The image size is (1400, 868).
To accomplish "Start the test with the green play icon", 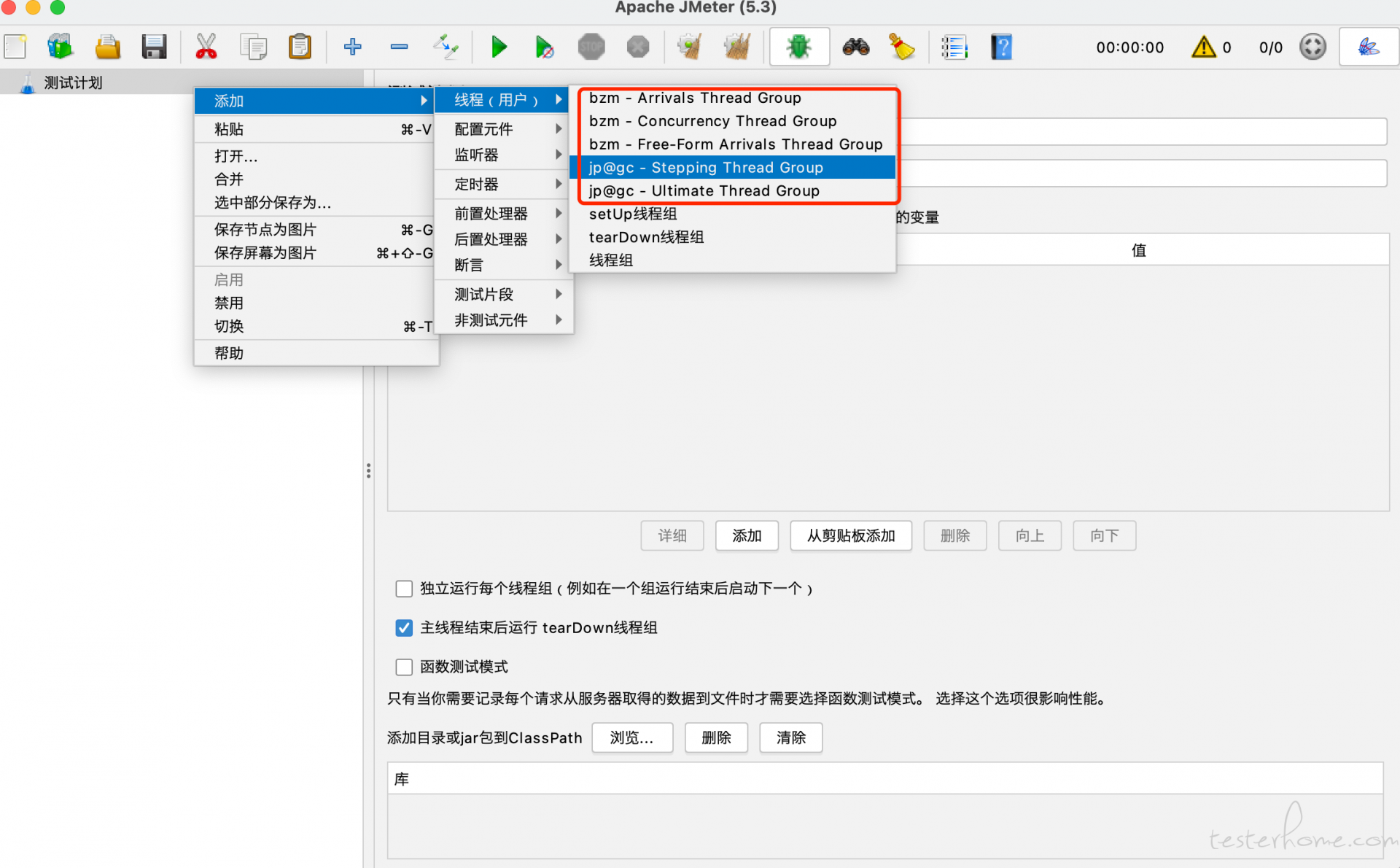I will point(499,47).
